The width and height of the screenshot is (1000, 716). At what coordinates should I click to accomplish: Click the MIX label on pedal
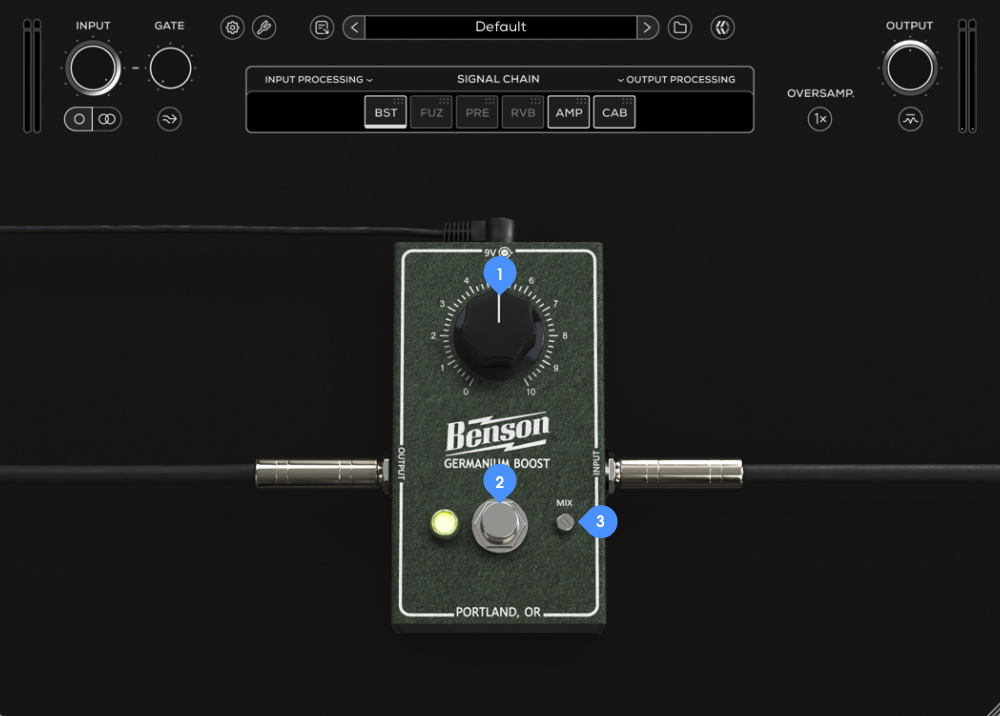(564, 503)
